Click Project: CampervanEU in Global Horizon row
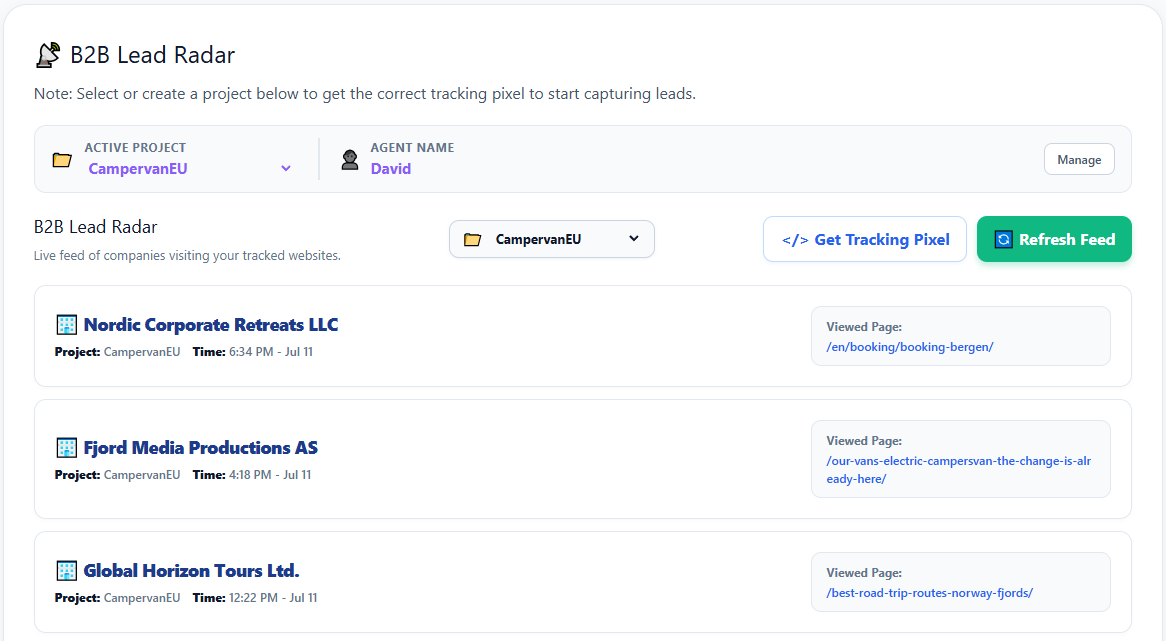The height and width of the screenshot is (641, 1166). coord(117,598)
